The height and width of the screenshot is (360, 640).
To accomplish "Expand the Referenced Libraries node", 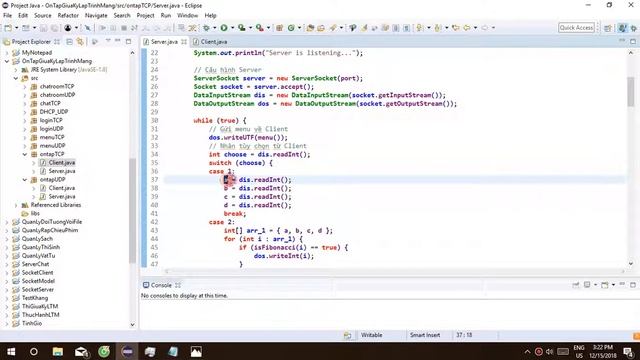I will tap(16, 205).
